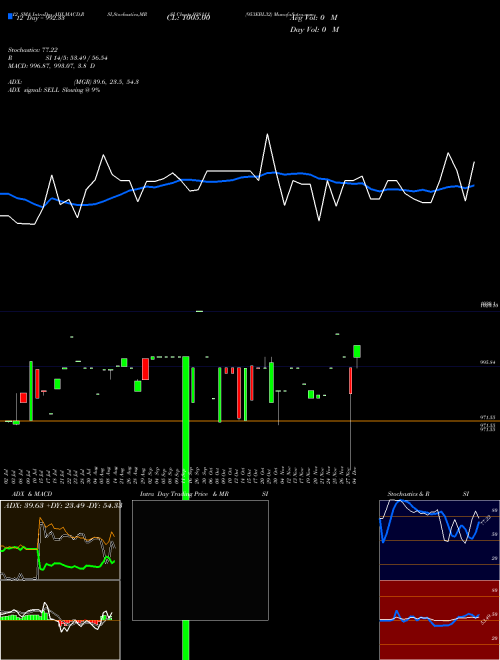This screenshot has width=500, height=660.
Task: Click the '(MGR) 39.6, 23.5, 54.3' ADX values
Action: click(106, 82)
